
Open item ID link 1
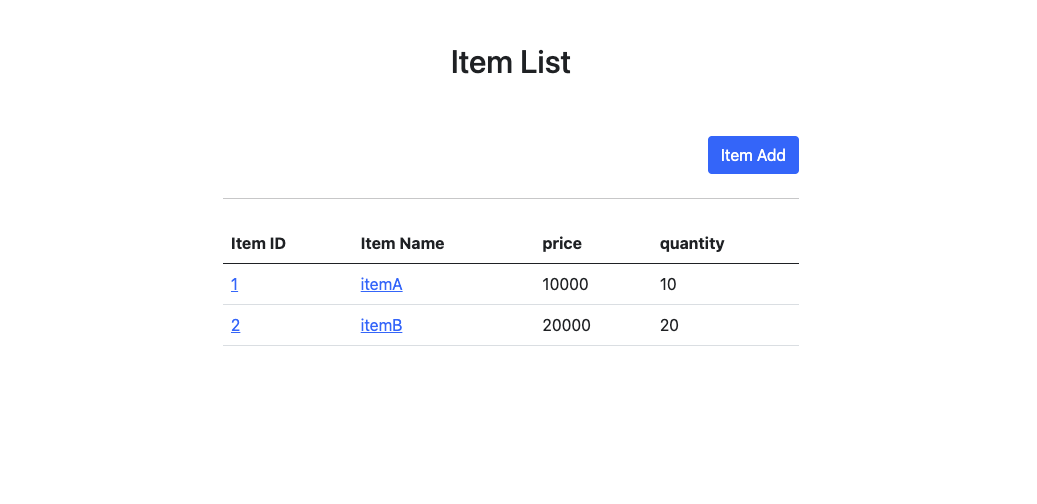(234, 284)
